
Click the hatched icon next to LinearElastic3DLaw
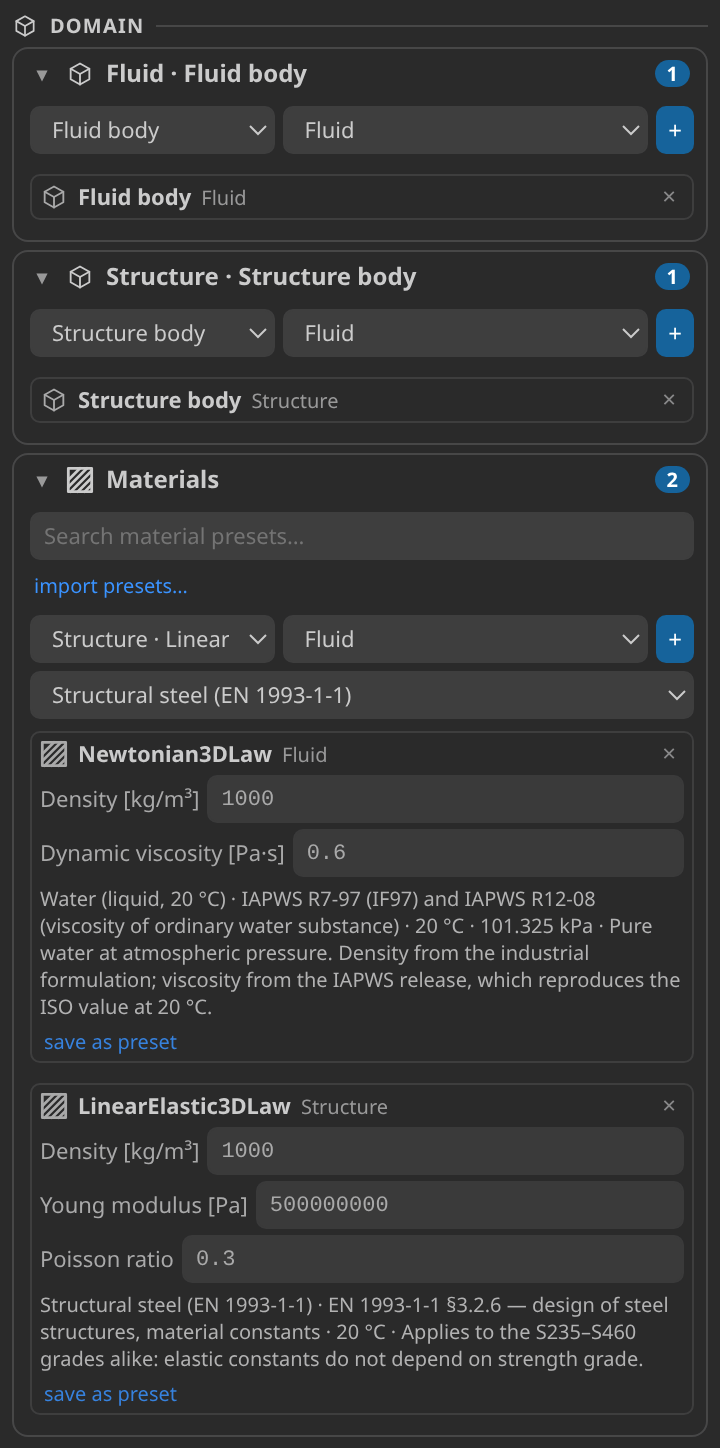pos(54,1107)
